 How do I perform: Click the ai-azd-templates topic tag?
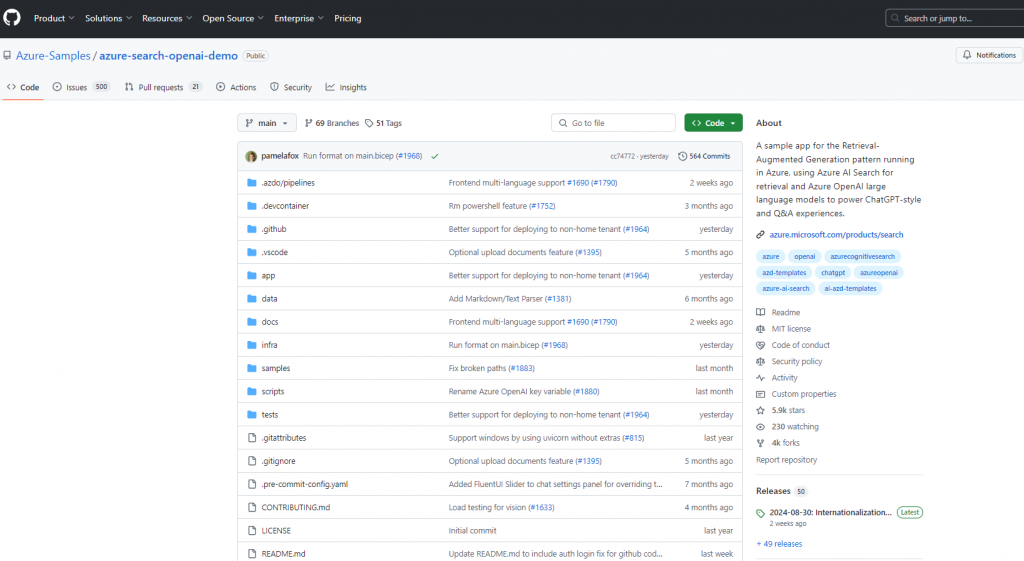click(x=850, y=289)
